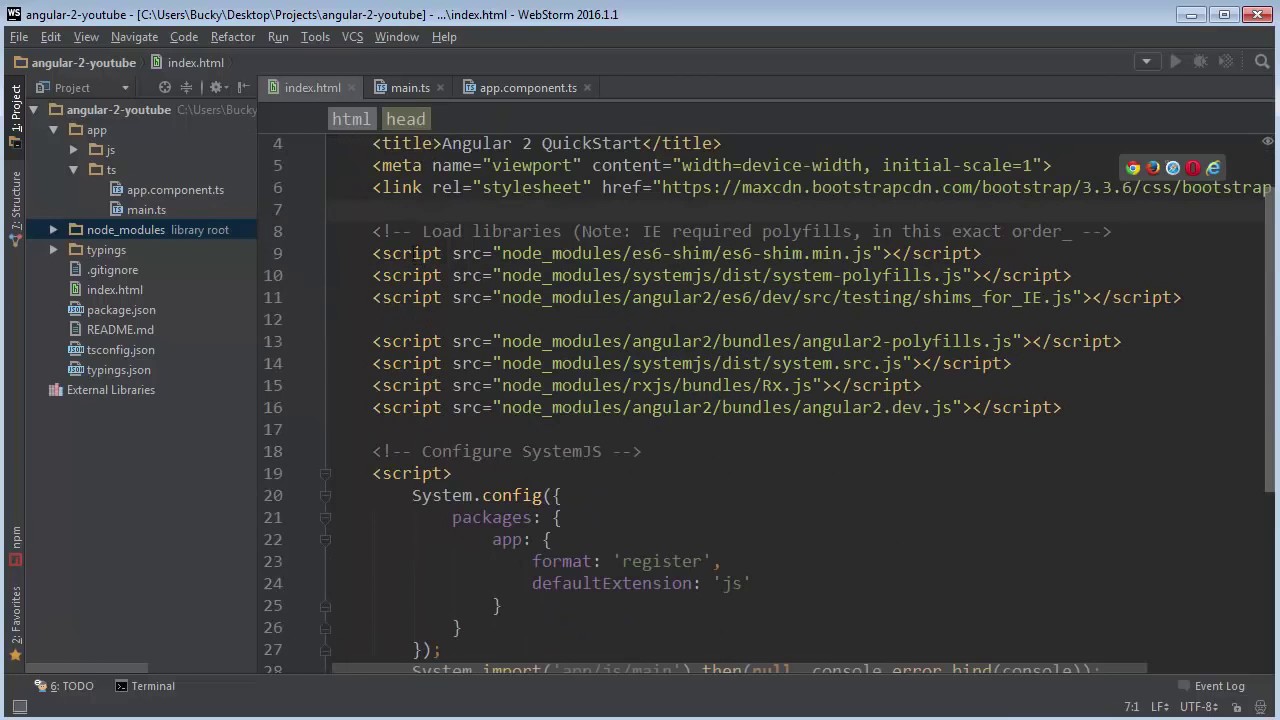Hide the Project tool window
1280x720 pixels.
coord(243,87)
